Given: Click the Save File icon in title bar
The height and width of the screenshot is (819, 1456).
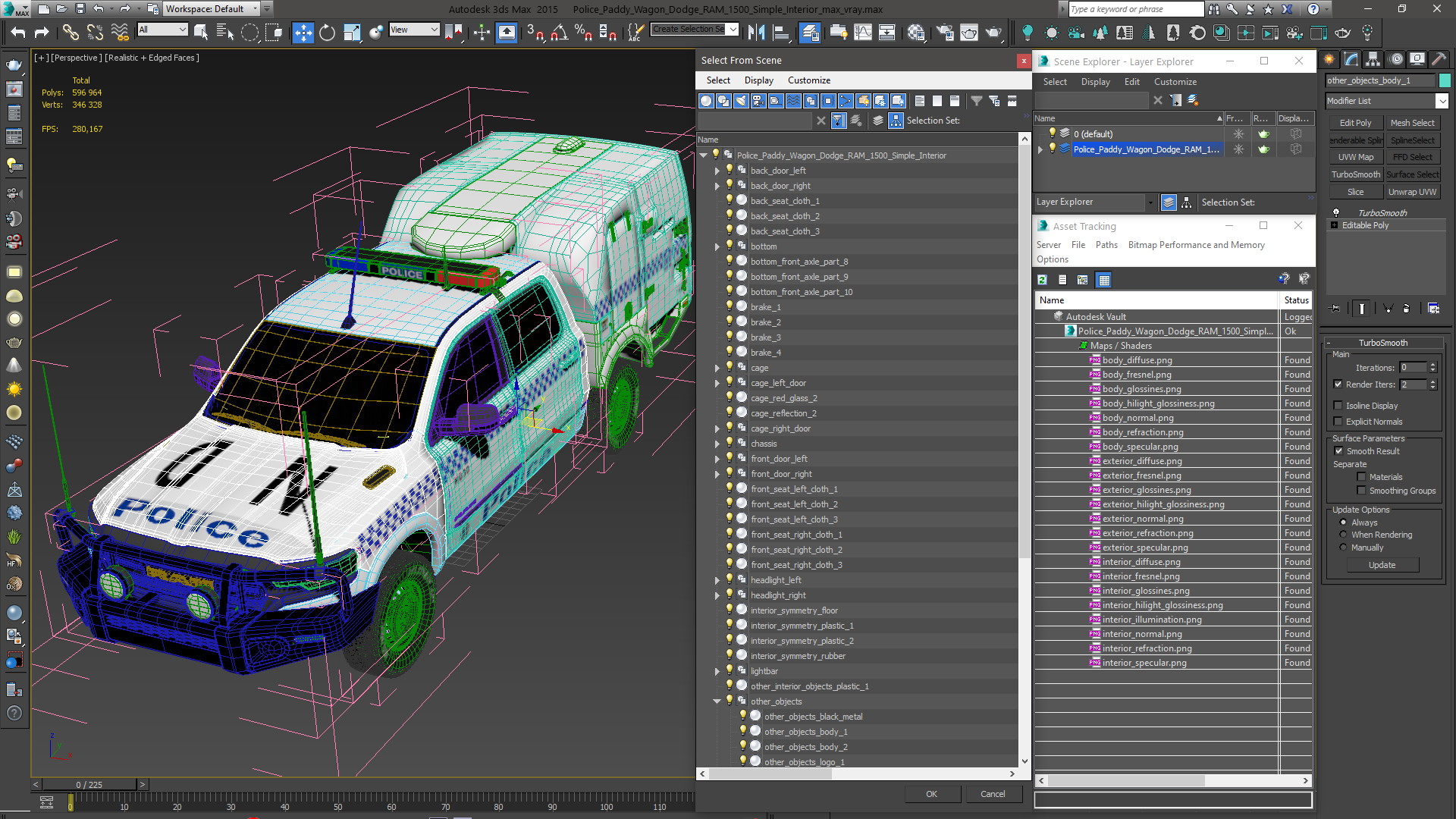Looking at the screenshot, I should tap(80, 9).
